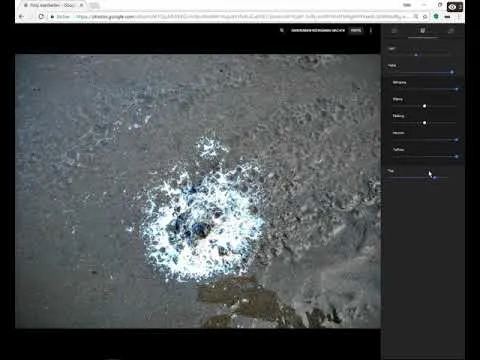Click the Fertig button
Screen dimensions: 480x360
tap(356, 30)
